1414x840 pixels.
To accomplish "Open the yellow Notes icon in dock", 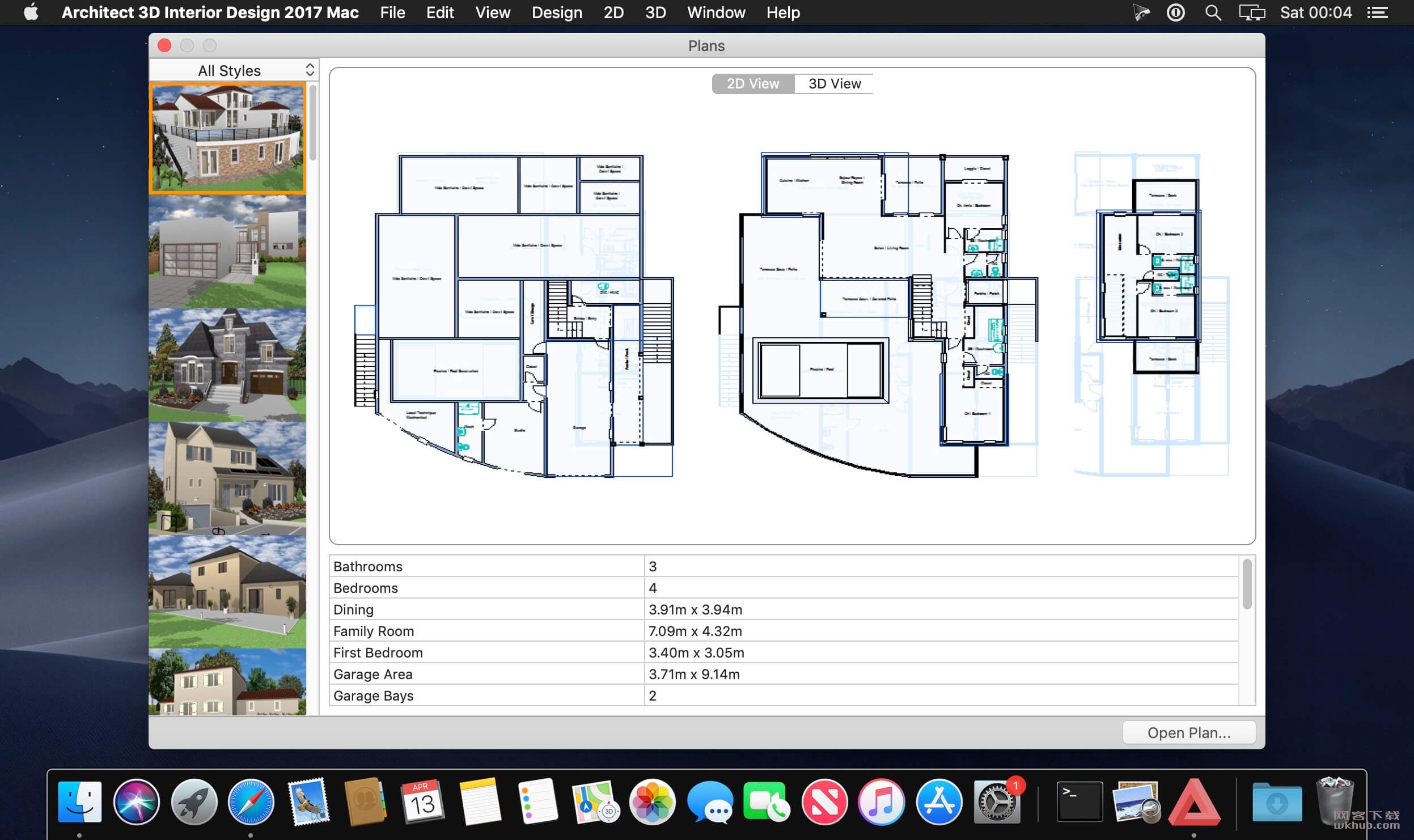I will pyautogui.click(x=480, y=801).
